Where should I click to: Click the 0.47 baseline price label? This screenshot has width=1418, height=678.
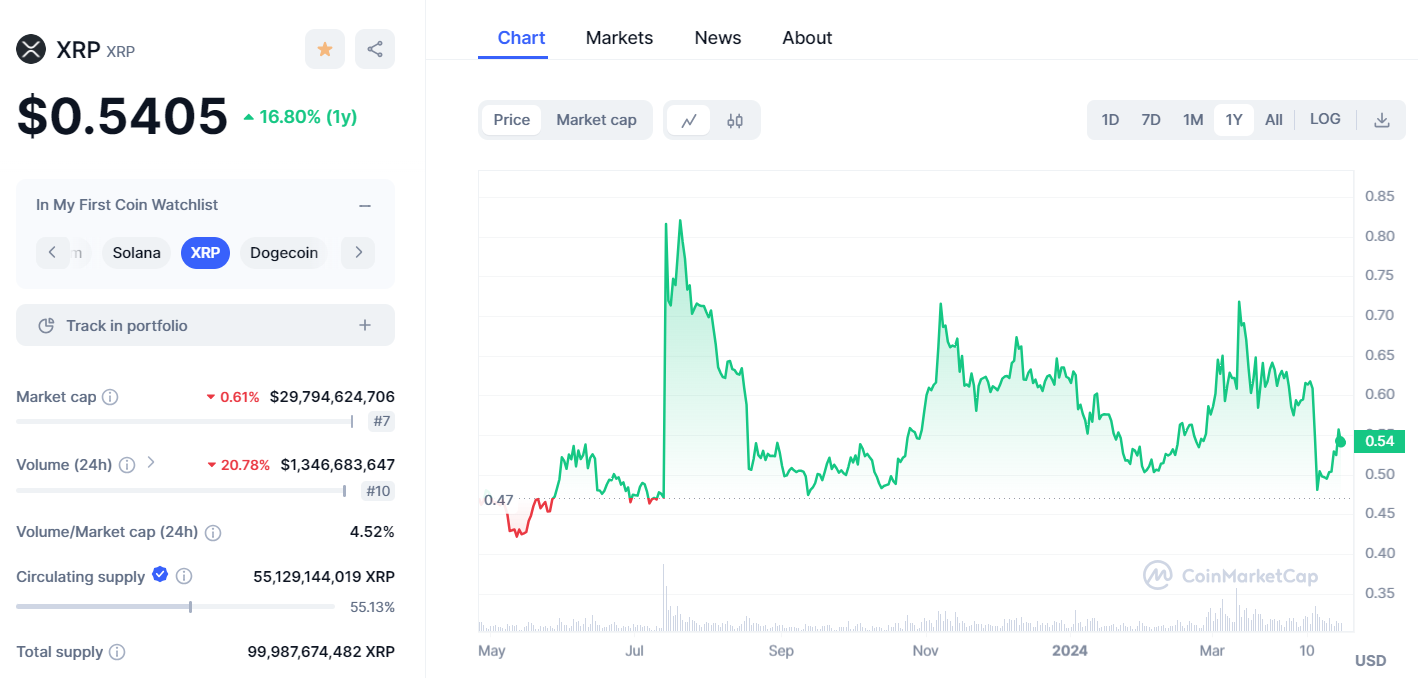[x=498, y=500]
